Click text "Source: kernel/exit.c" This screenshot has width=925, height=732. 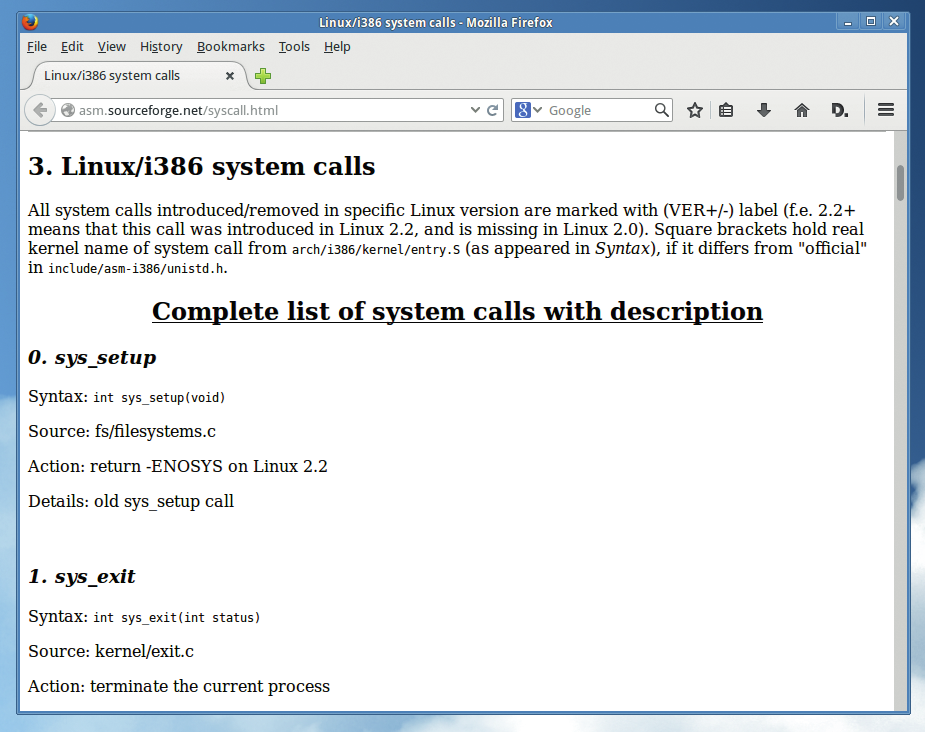(111, 651)
